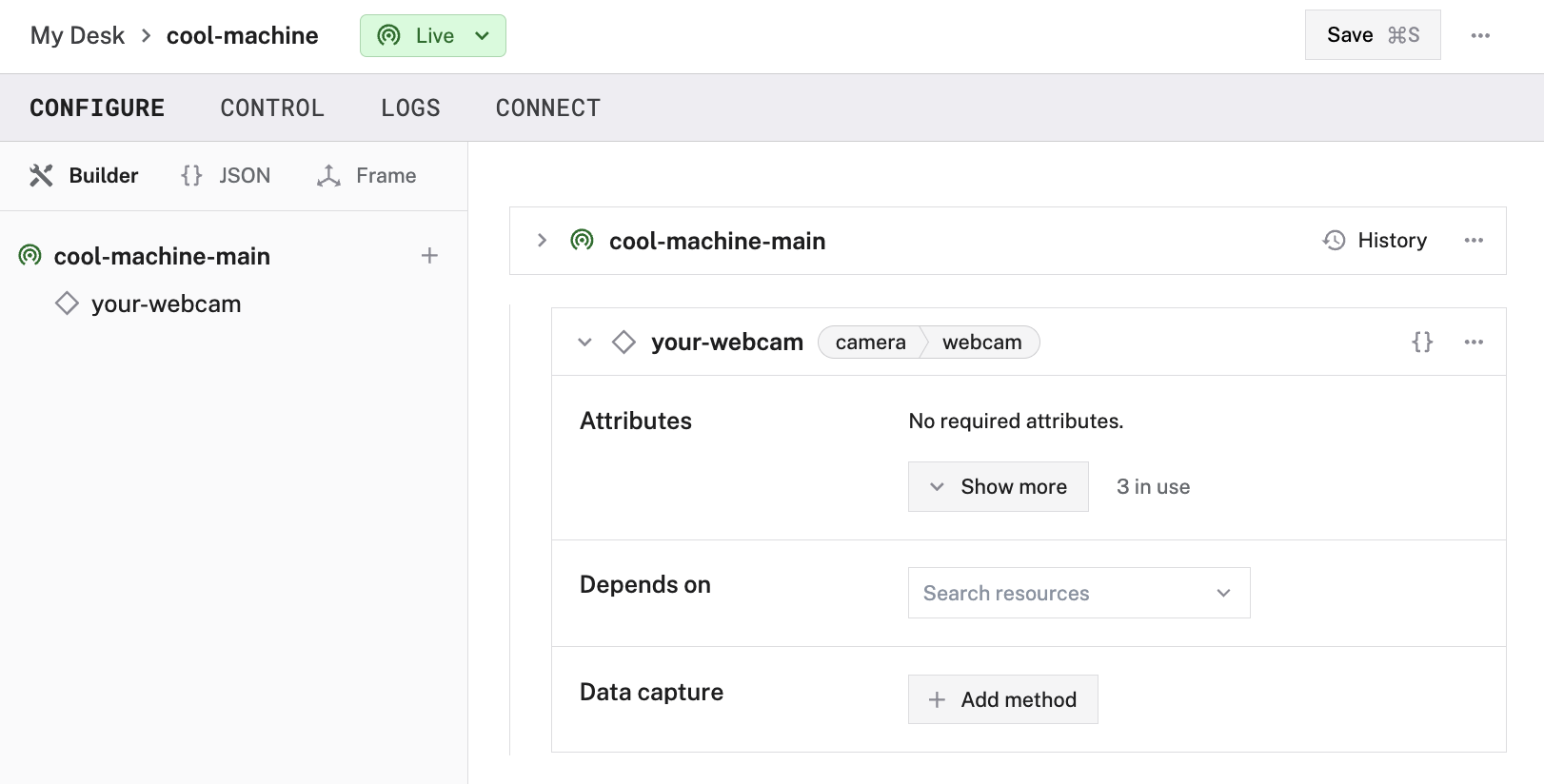Screen dimensions: 1544x784
Task: Click Add method for data capture
Action: 1002,699
